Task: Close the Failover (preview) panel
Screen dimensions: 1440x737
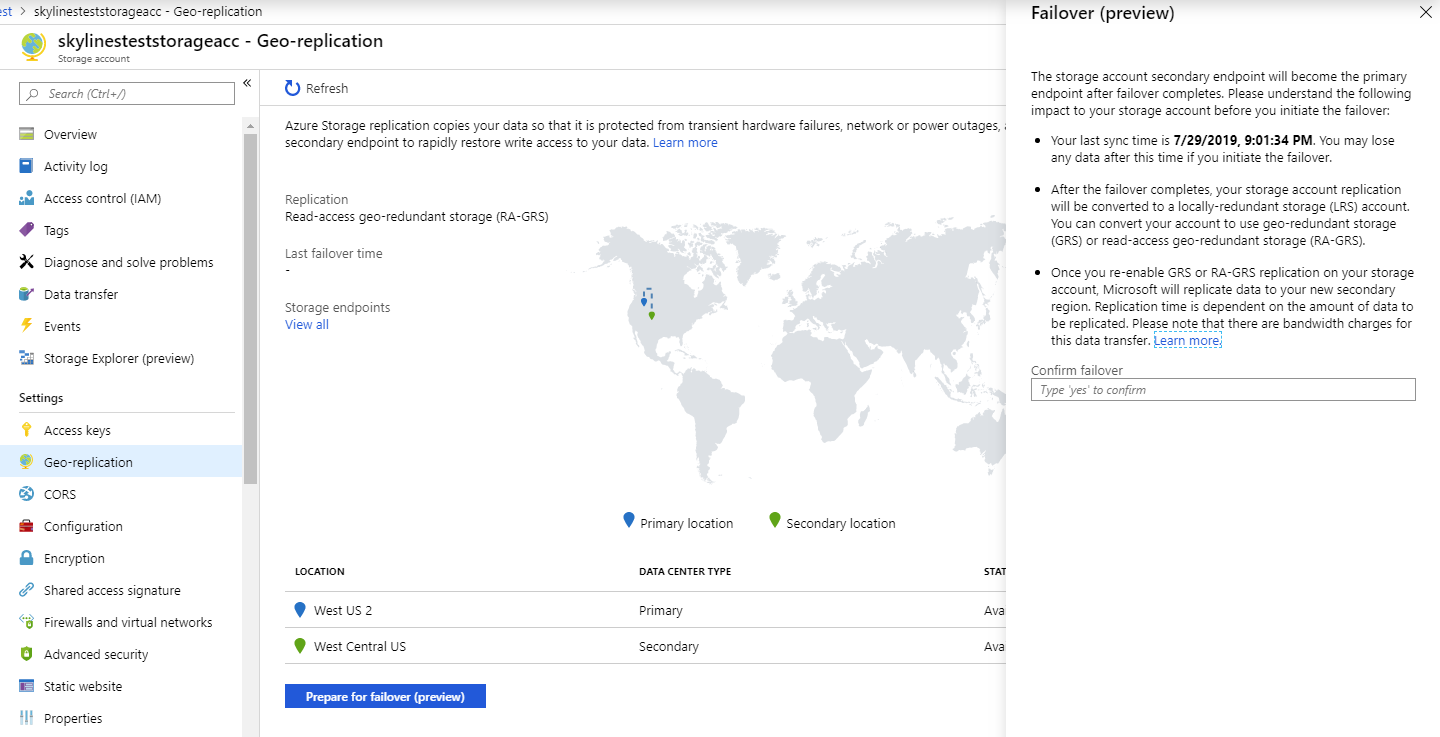Action: click(1425, 13)
